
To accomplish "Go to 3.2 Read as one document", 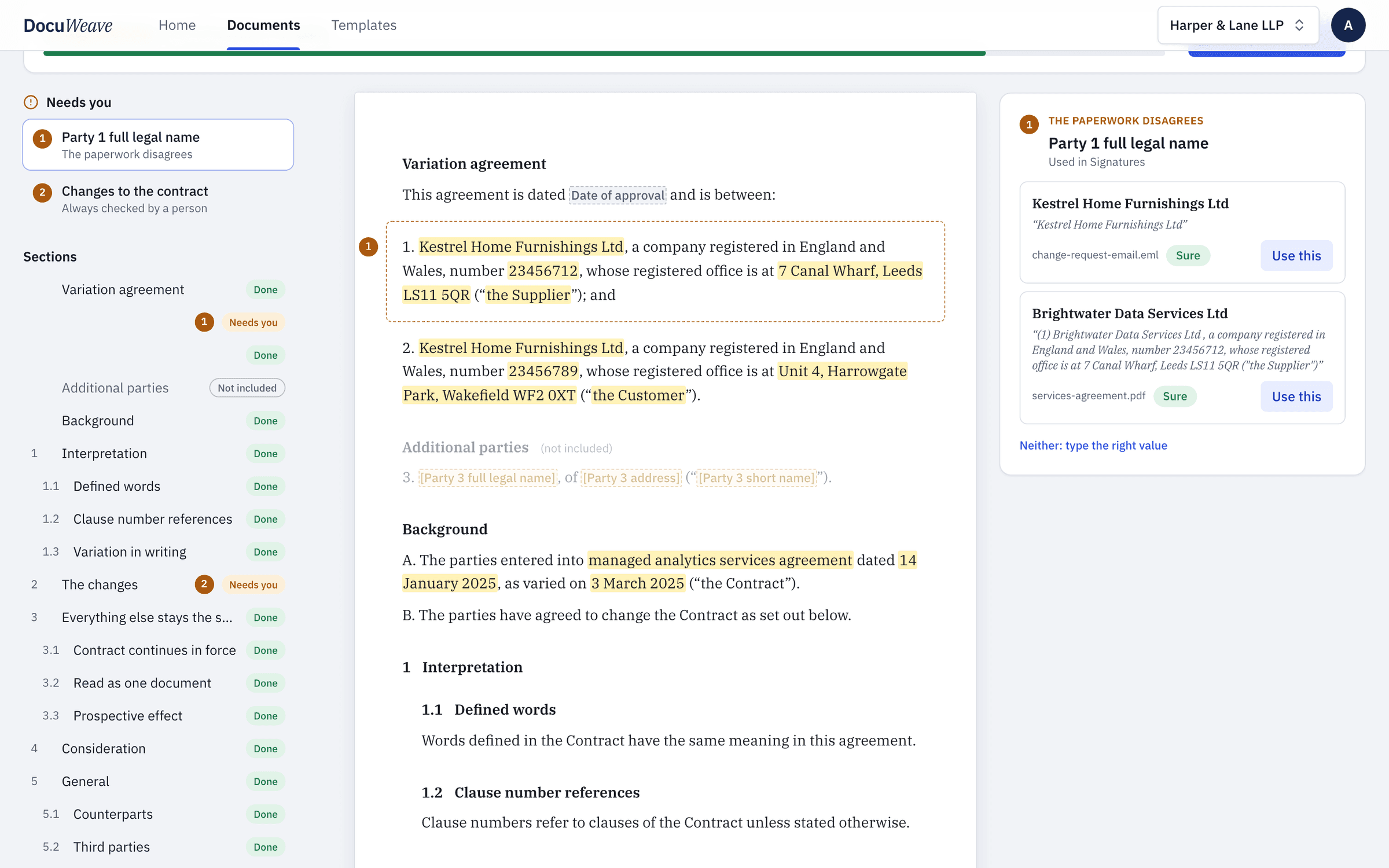I will (x=158, y=683).
